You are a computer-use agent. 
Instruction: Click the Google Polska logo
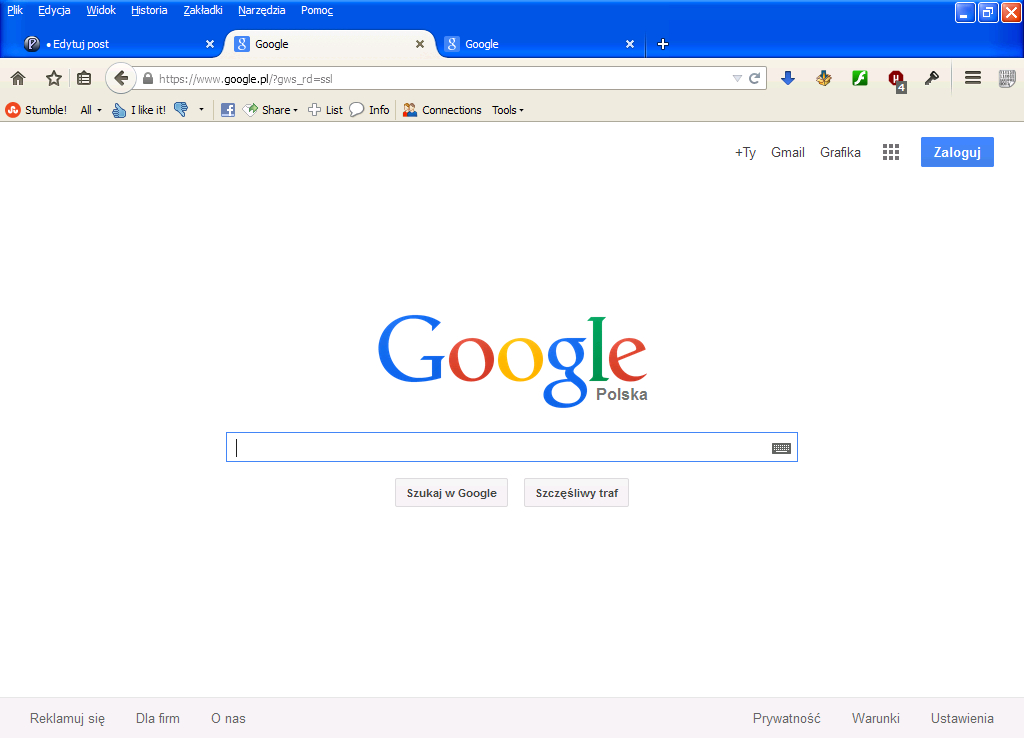513,361
